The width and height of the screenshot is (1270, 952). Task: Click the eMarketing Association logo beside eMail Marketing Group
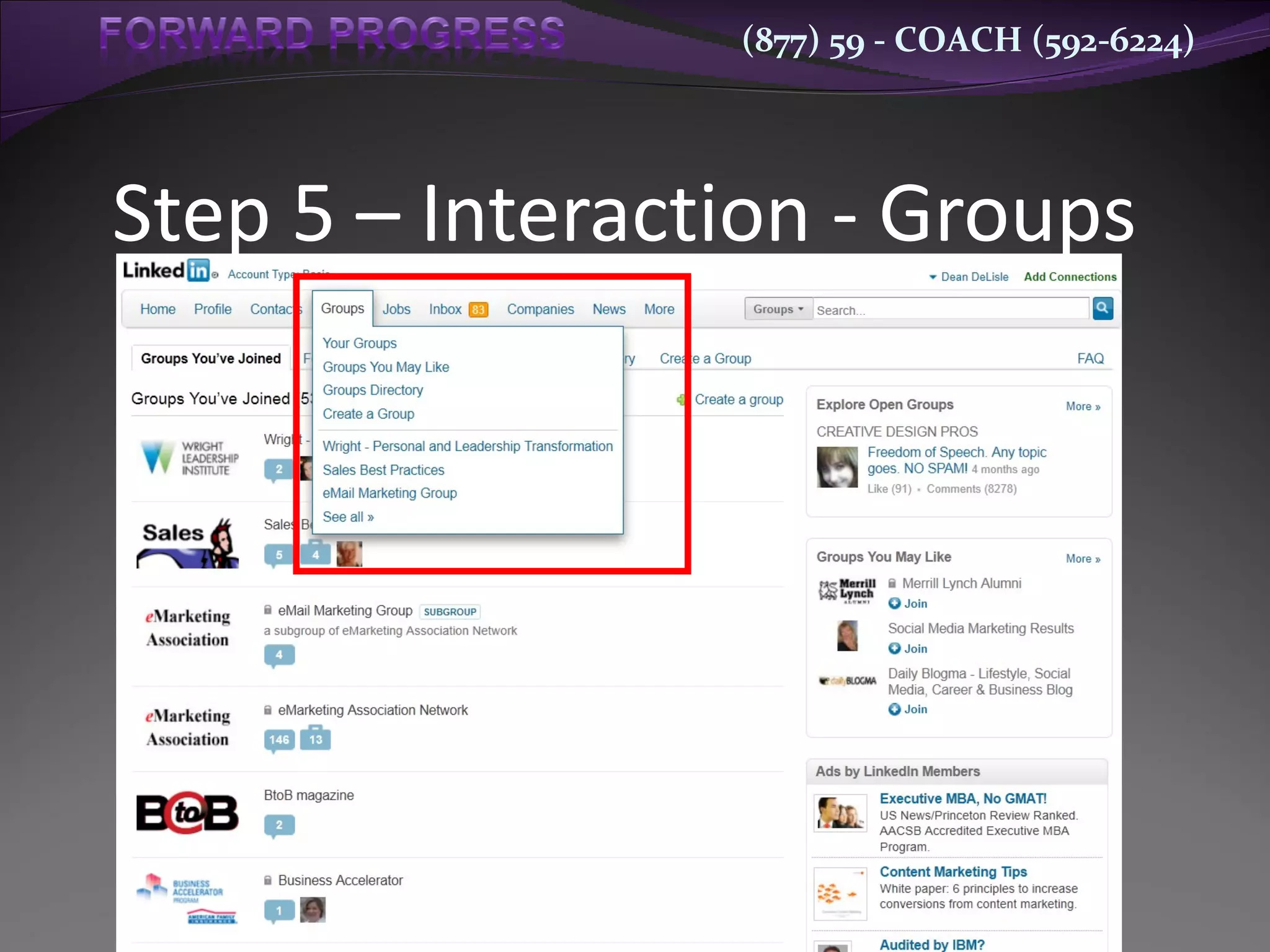187,628
